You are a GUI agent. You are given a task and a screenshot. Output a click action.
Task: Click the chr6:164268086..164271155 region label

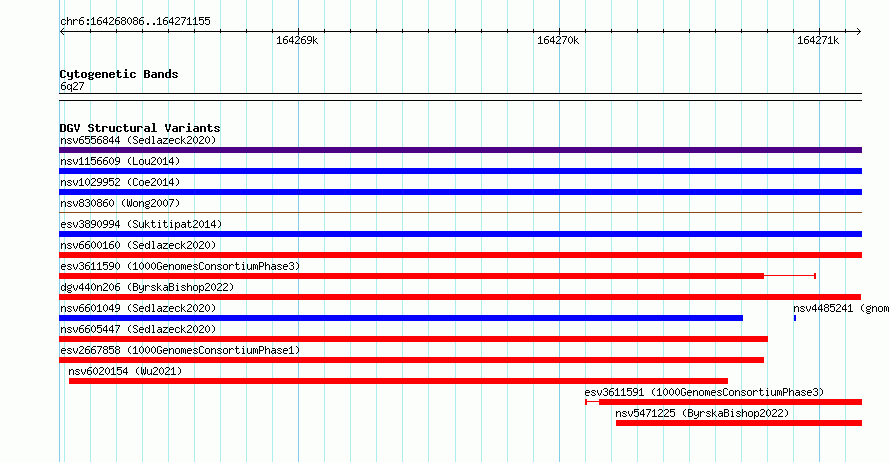point(135,21)
